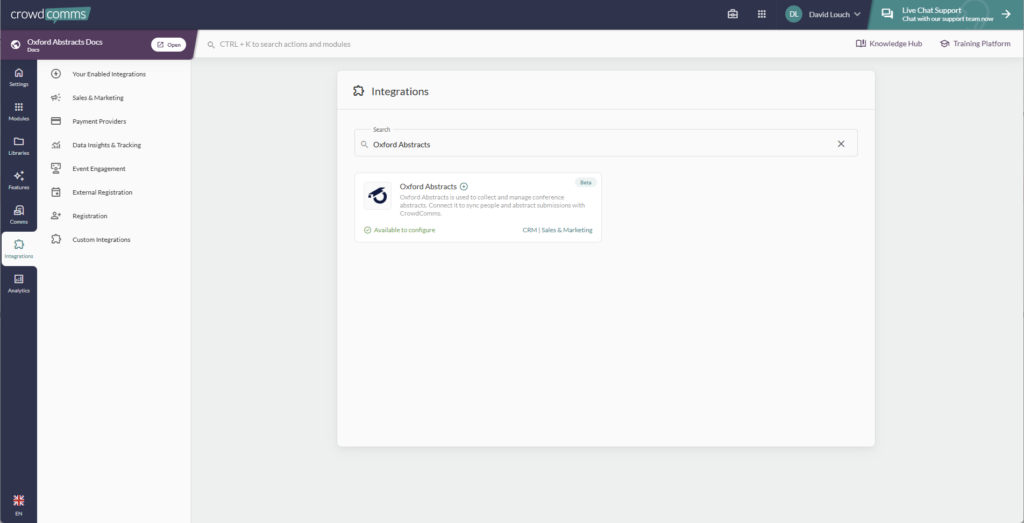The width and height of the screenshot is (1024, 523).
Task: Clear the Oxford Abstracts search text
Action: tap(841, 144)
